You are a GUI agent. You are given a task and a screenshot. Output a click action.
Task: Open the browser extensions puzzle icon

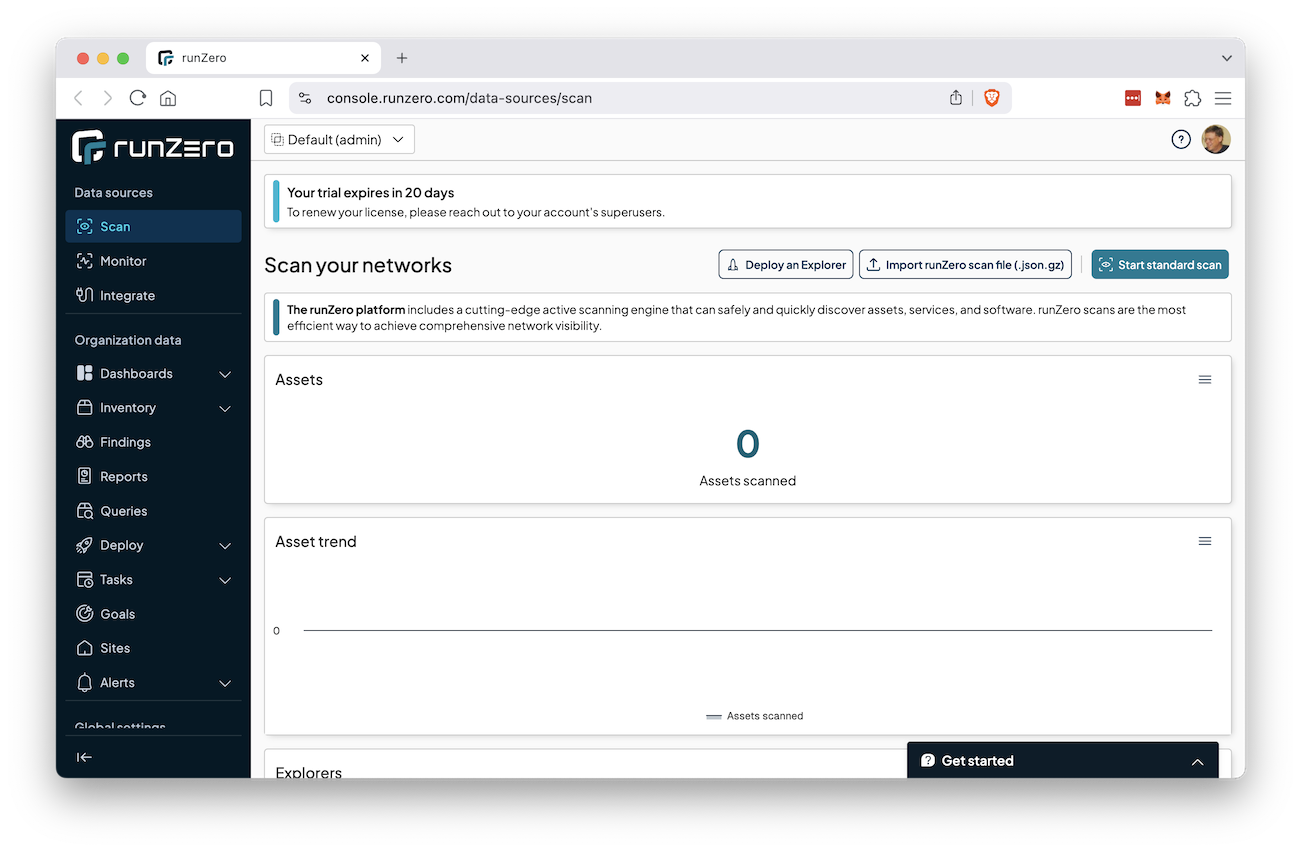coord(1192,98)
